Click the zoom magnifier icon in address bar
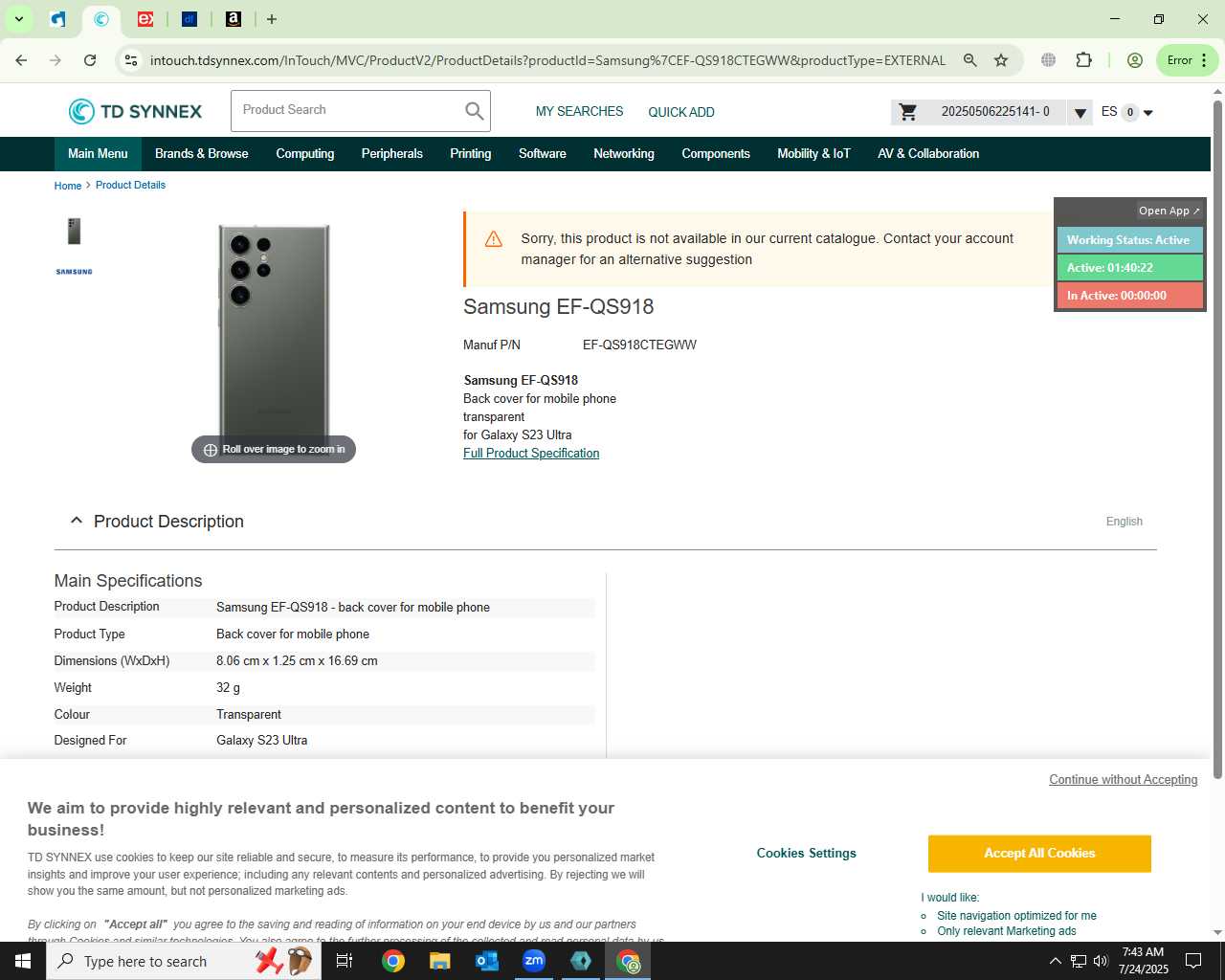This screenshot has width=1225, height=980. click(970, 60)
